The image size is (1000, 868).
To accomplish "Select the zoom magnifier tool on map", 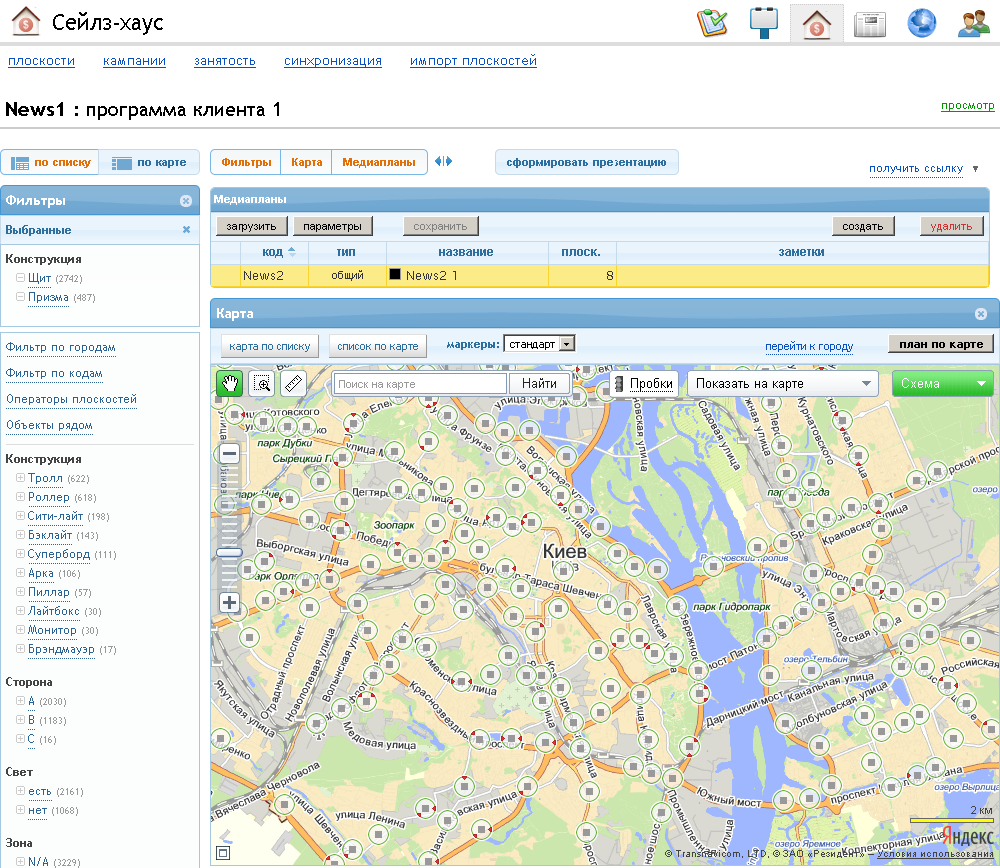I will pyautogui.click(x=261, y=383).
